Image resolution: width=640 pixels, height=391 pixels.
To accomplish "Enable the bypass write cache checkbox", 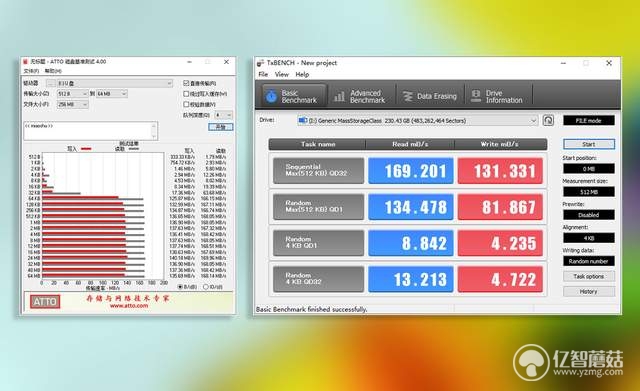I will click(186, 93).
